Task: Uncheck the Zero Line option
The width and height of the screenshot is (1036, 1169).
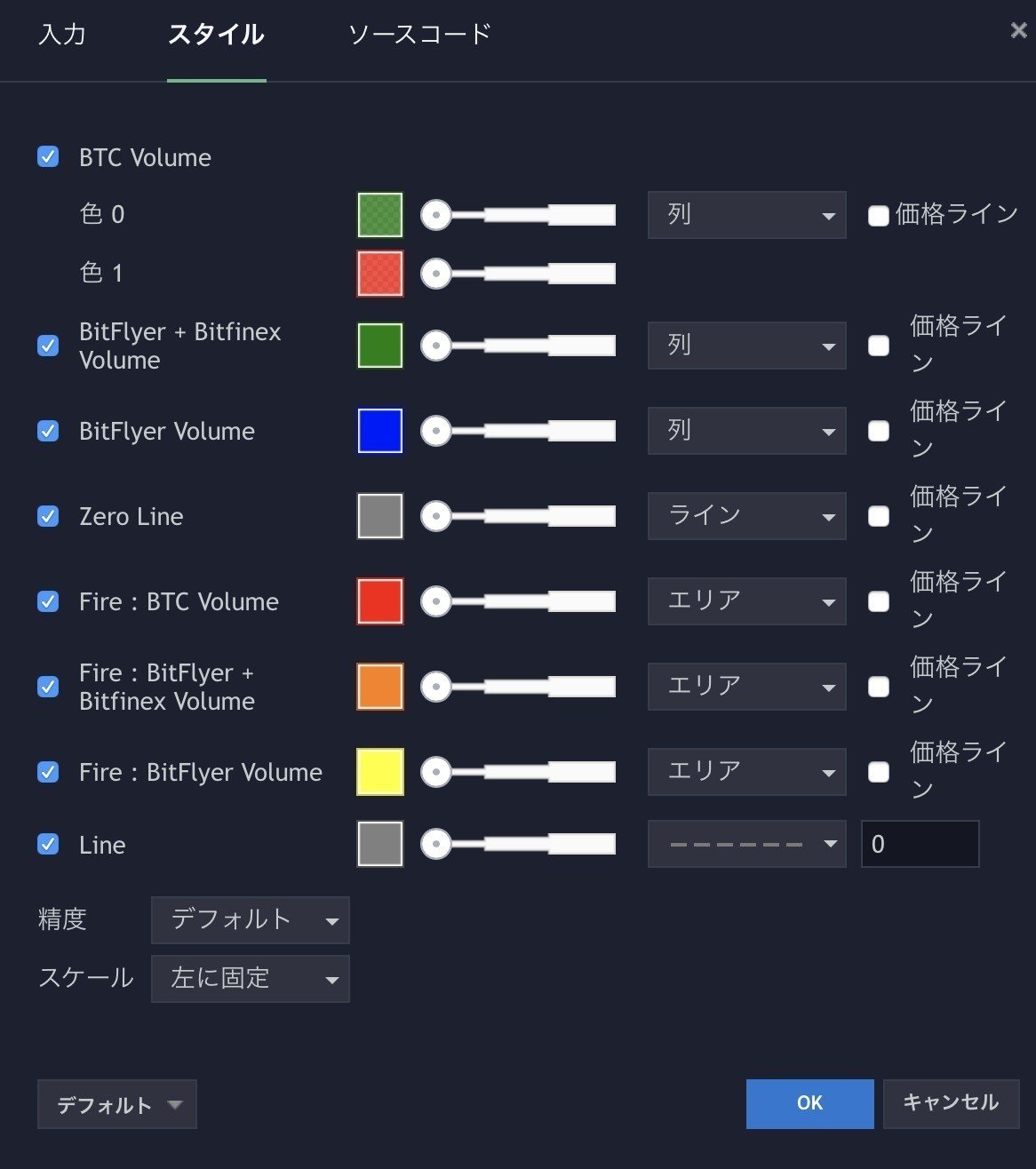Action: pos(48,515)
